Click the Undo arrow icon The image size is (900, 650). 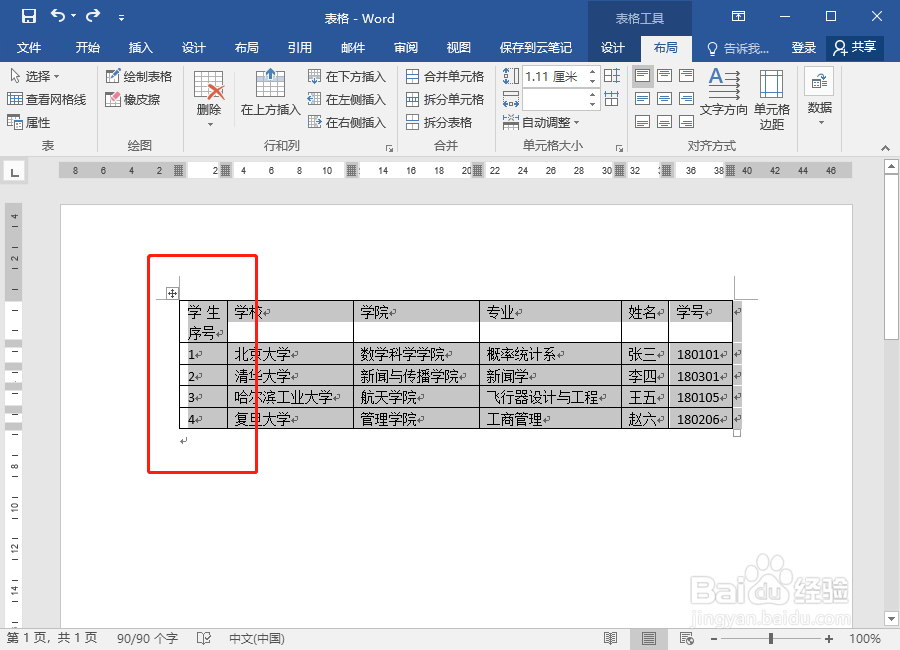(x=58, y=16)
